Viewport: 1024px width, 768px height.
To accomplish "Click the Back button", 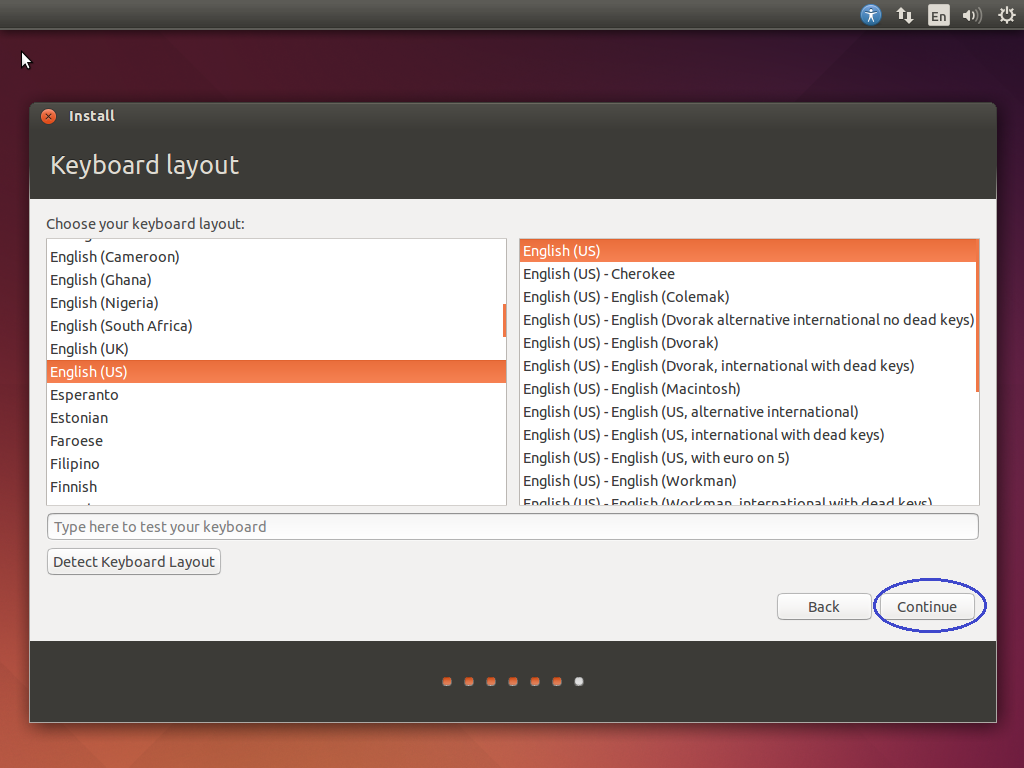I will tap(824, 607).
